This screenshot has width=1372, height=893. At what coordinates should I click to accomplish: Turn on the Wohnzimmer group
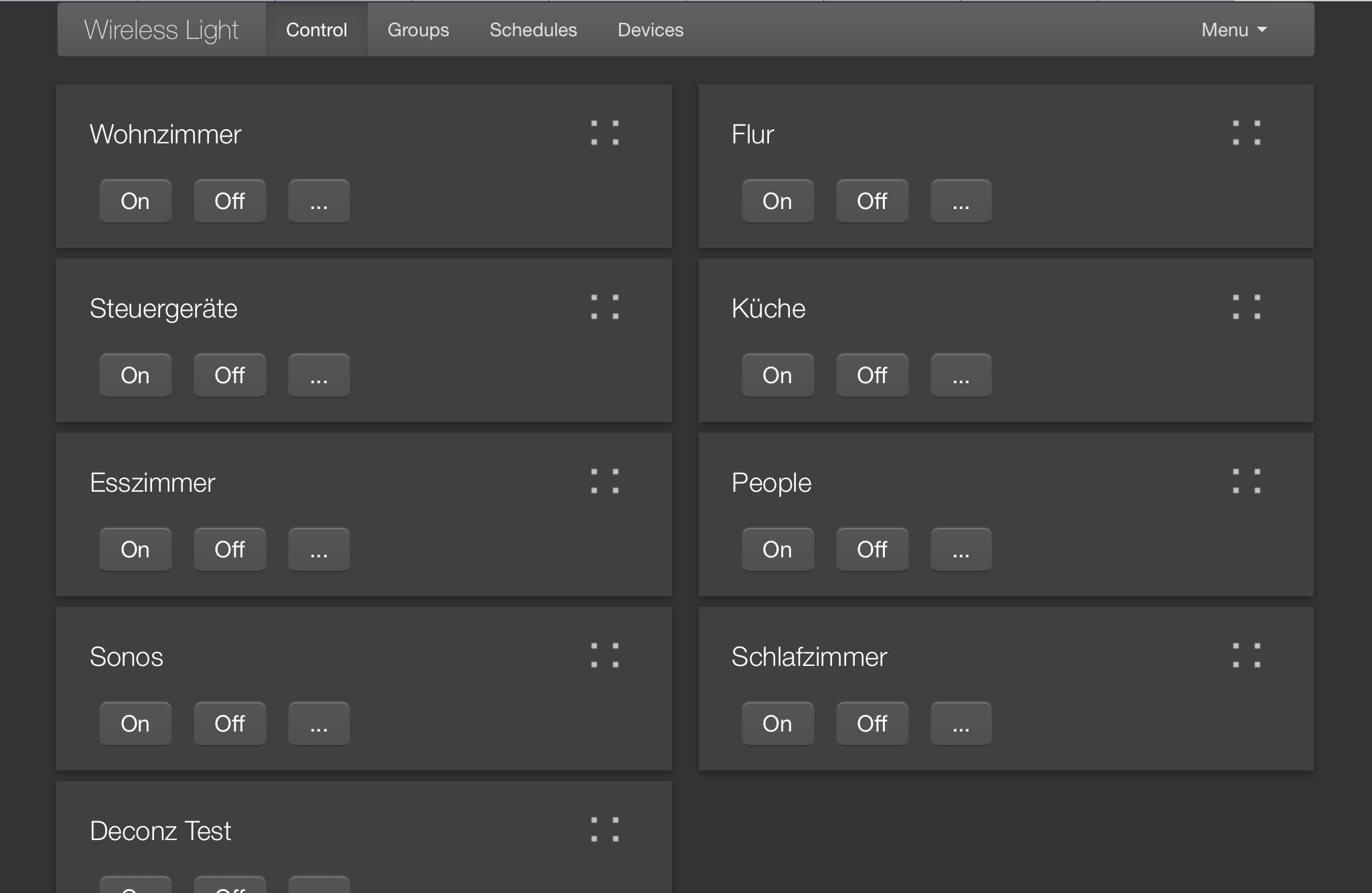(135, 201)
